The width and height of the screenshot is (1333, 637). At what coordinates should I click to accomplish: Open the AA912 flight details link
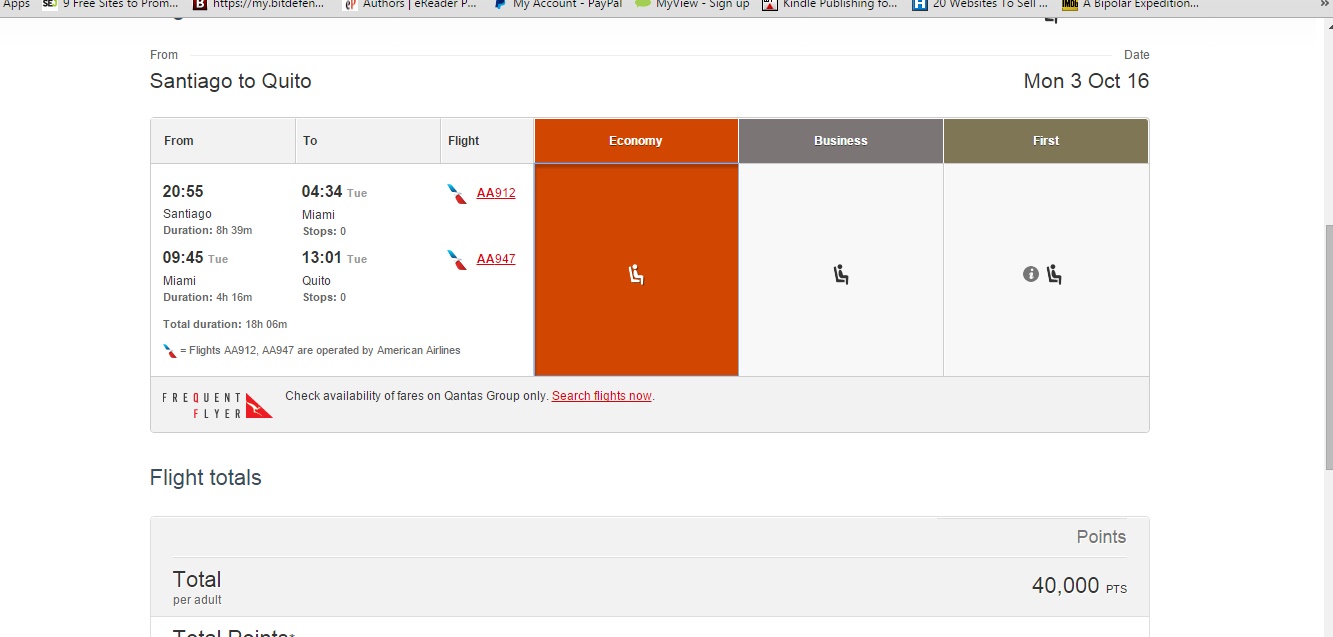[496, 193]
